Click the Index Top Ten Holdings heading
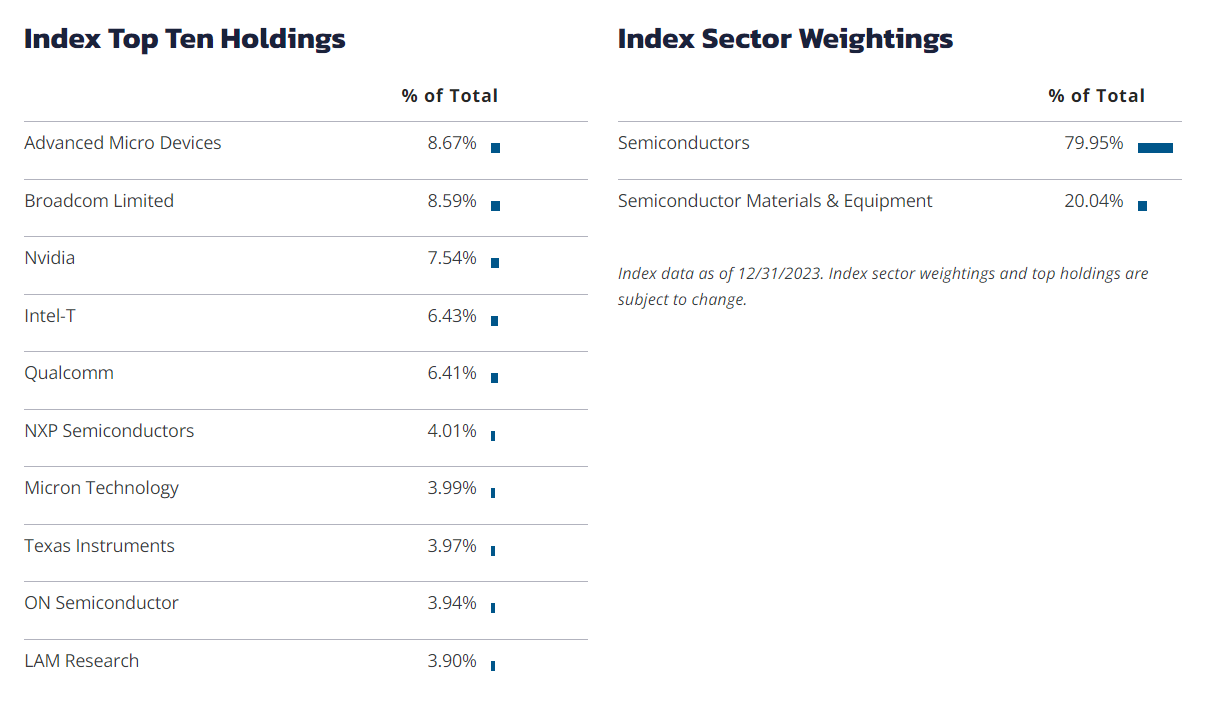1218x708 pixels. click(x=185, y=39)
